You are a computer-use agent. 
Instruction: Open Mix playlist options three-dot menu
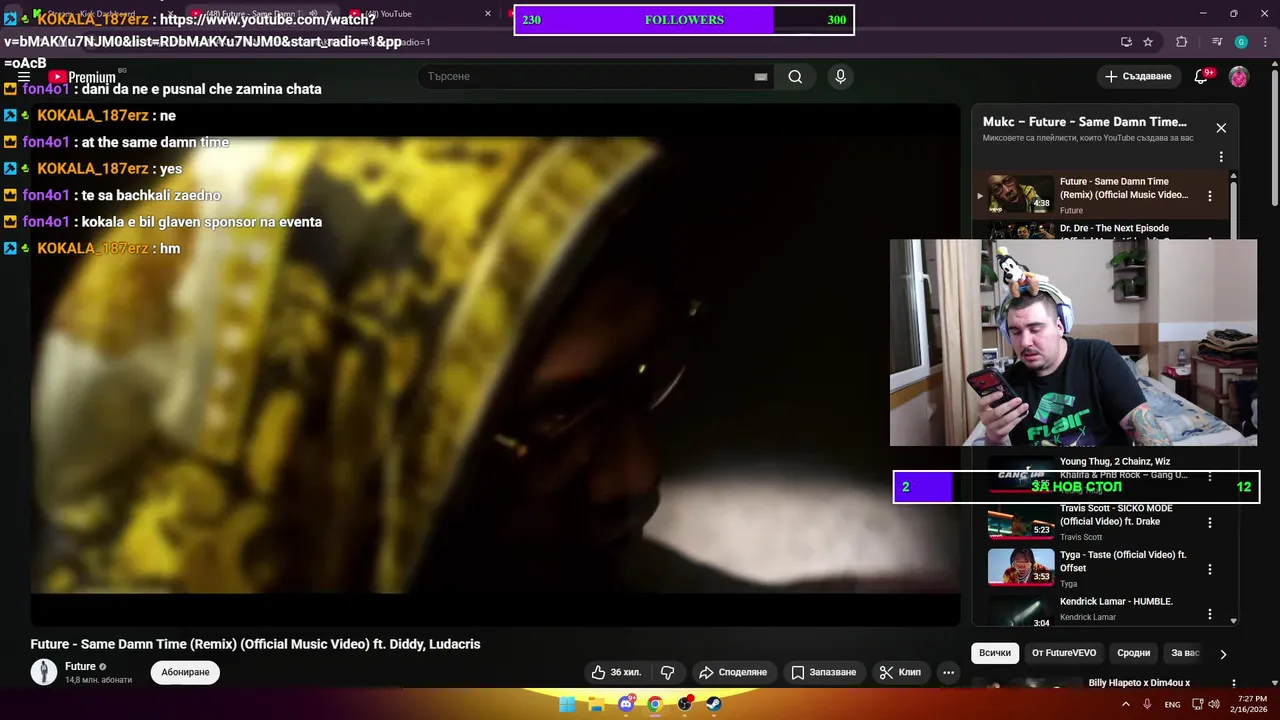tap(1221, 157)
